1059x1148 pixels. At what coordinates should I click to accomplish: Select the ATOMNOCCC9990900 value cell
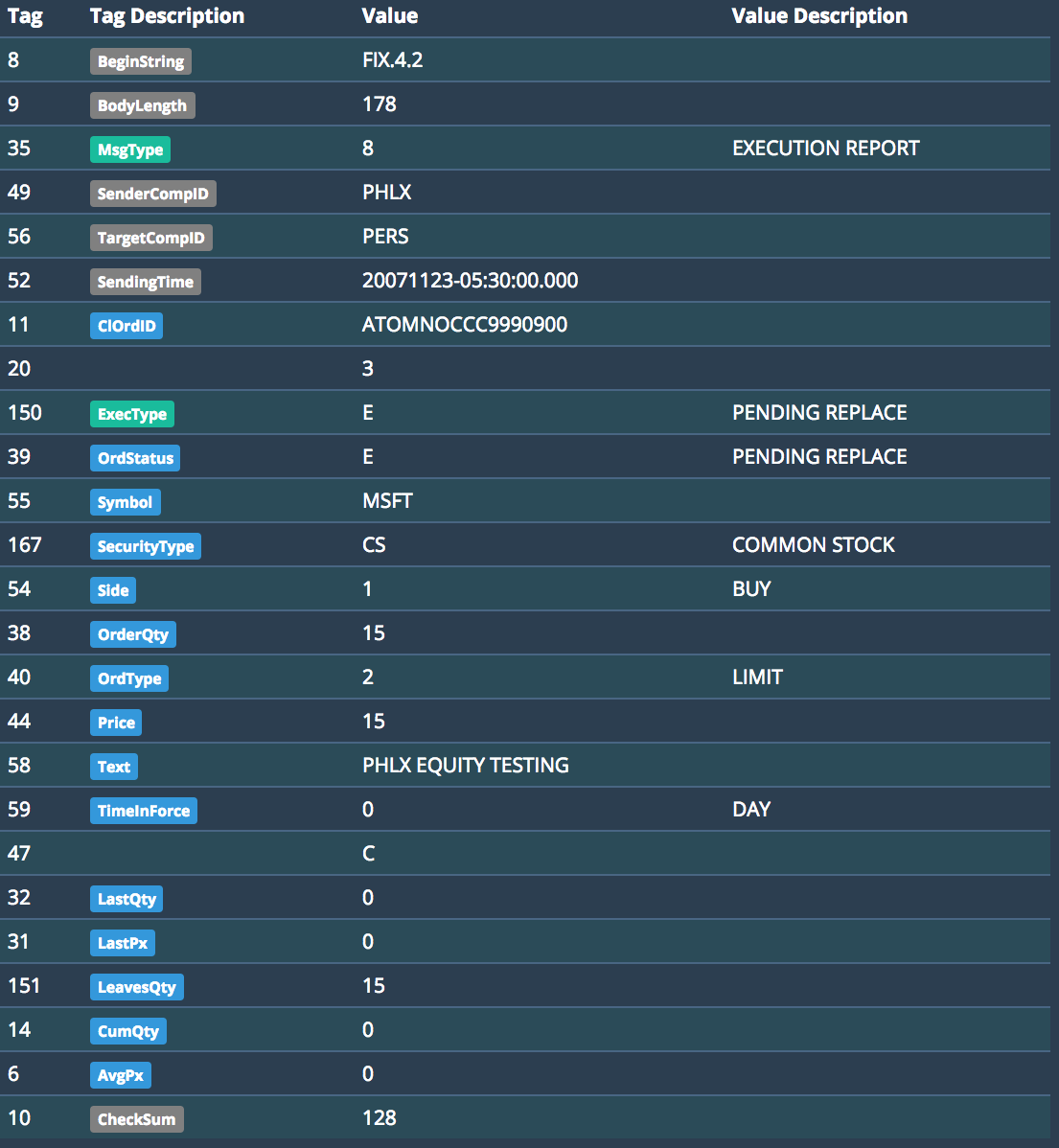click(x=465, y=325)
